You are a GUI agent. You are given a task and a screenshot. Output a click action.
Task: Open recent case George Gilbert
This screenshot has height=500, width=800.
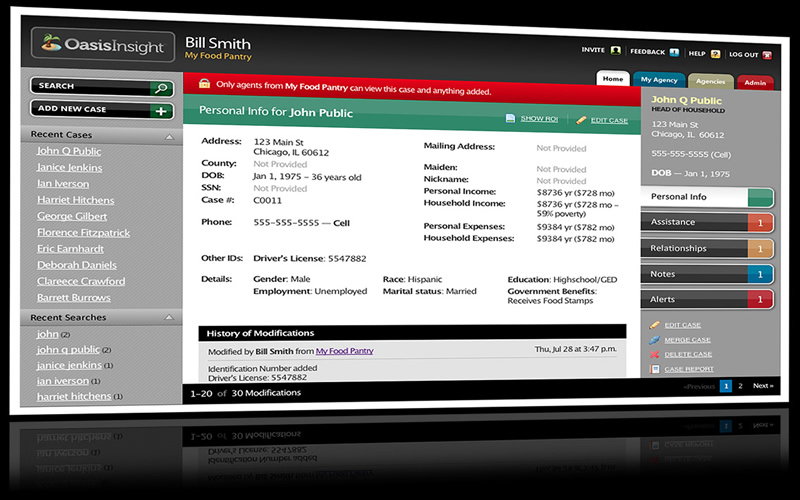pyautogui.click(x=72, y=216)
